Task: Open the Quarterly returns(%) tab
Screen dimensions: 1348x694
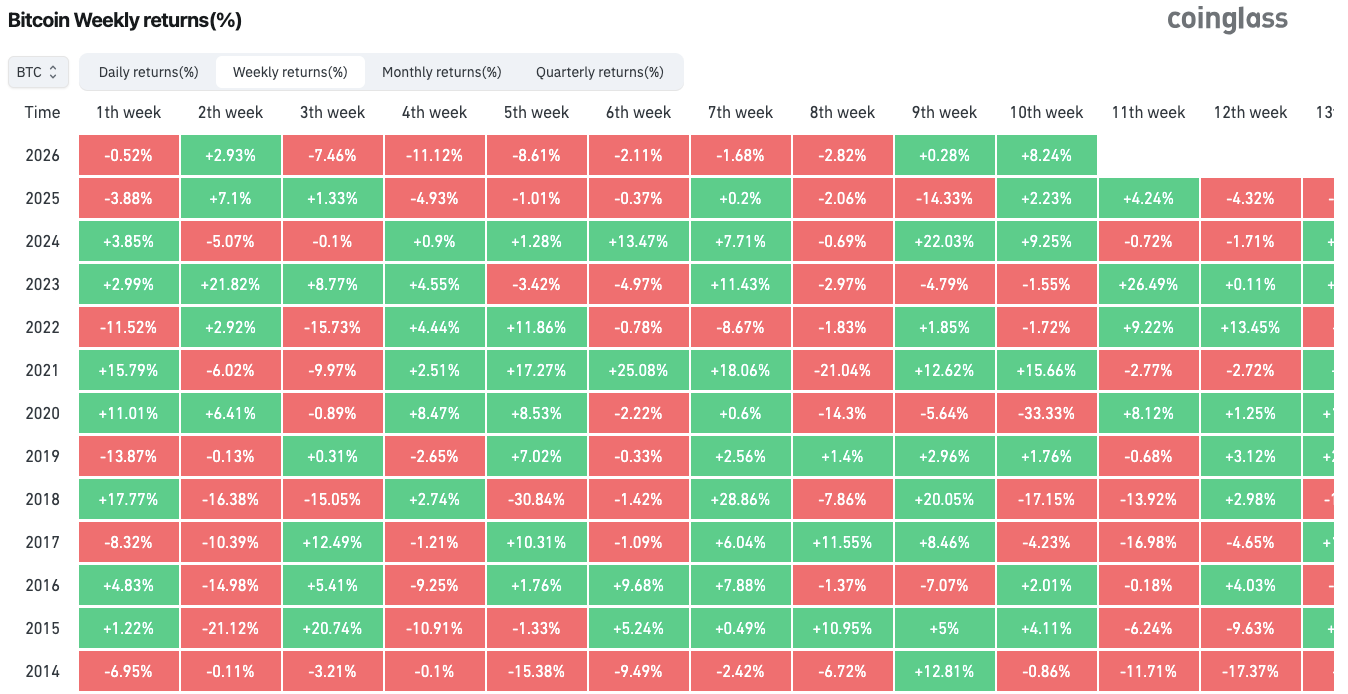Action: coord(599,72)
